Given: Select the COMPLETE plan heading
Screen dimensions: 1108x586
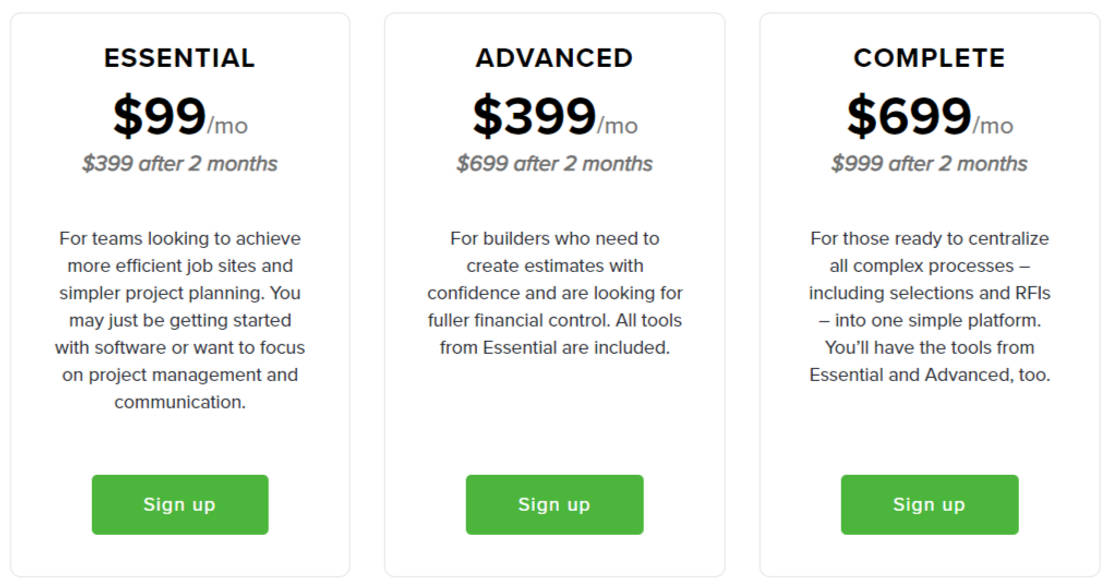Looking at the screenshot, I should pyautogui.click(x=929, y=58).
